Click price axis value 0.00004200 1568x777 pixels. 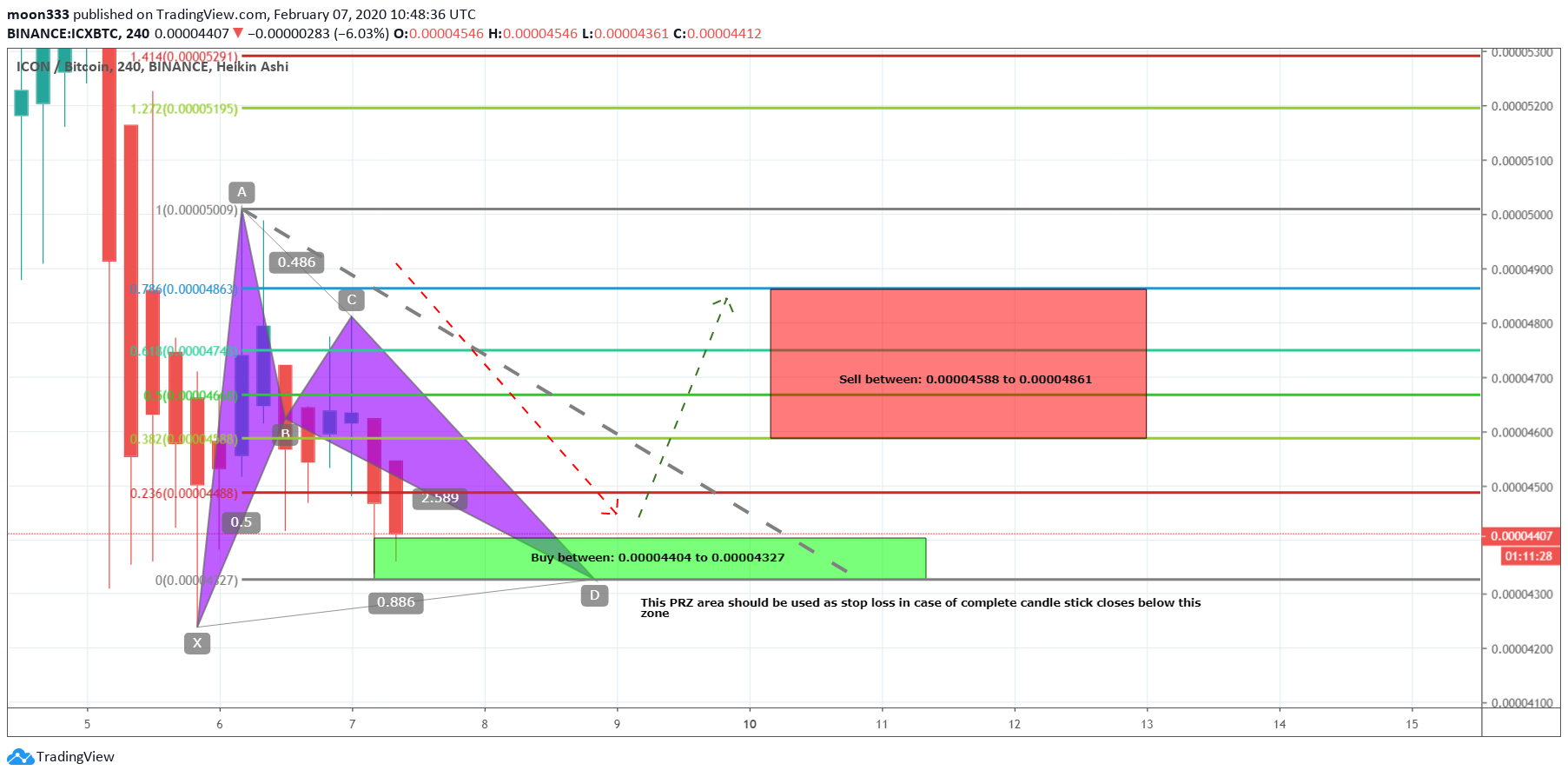[x=1522, y=648]
